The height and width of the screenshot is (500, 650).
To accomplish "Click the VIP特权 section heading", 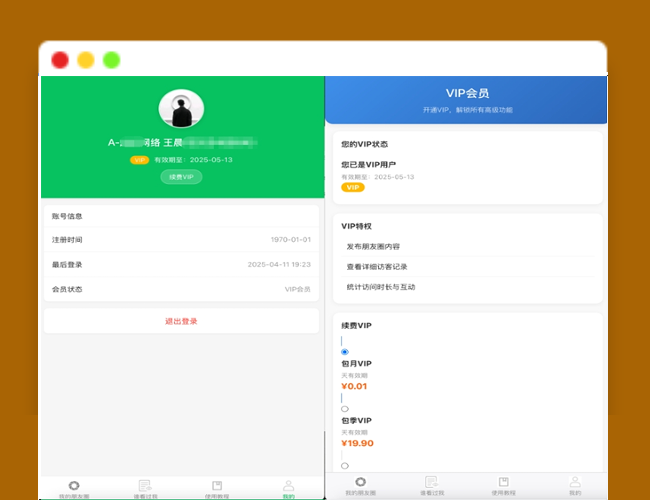I will (x=357, y=226).
